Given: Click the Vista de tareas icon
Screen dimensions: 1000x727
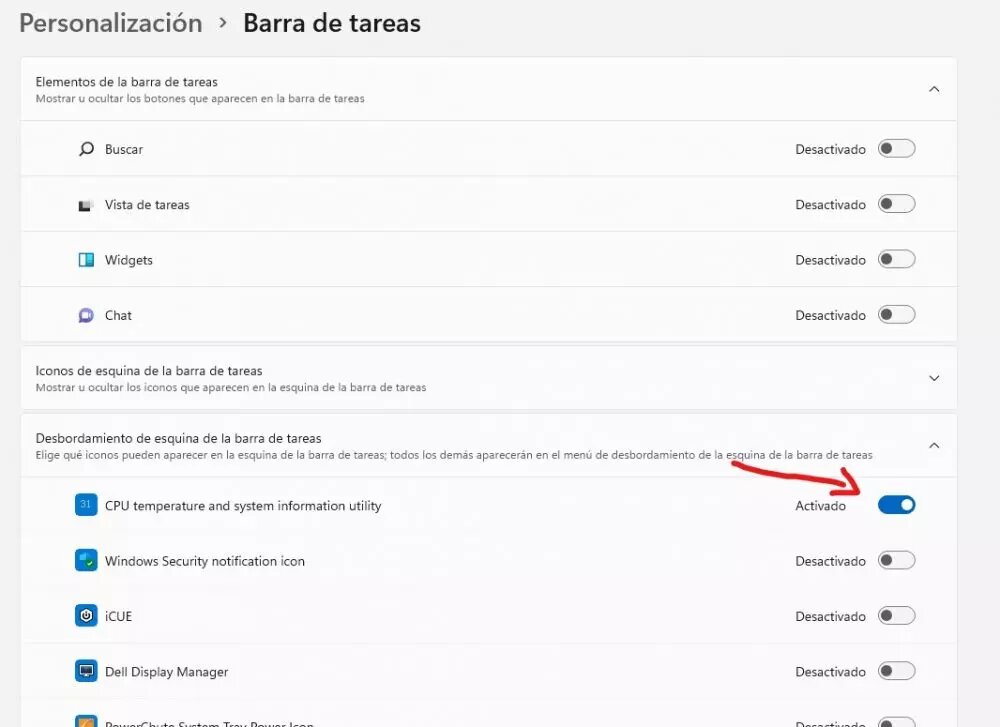Looking at the screenshot, I should coord(86,205).
